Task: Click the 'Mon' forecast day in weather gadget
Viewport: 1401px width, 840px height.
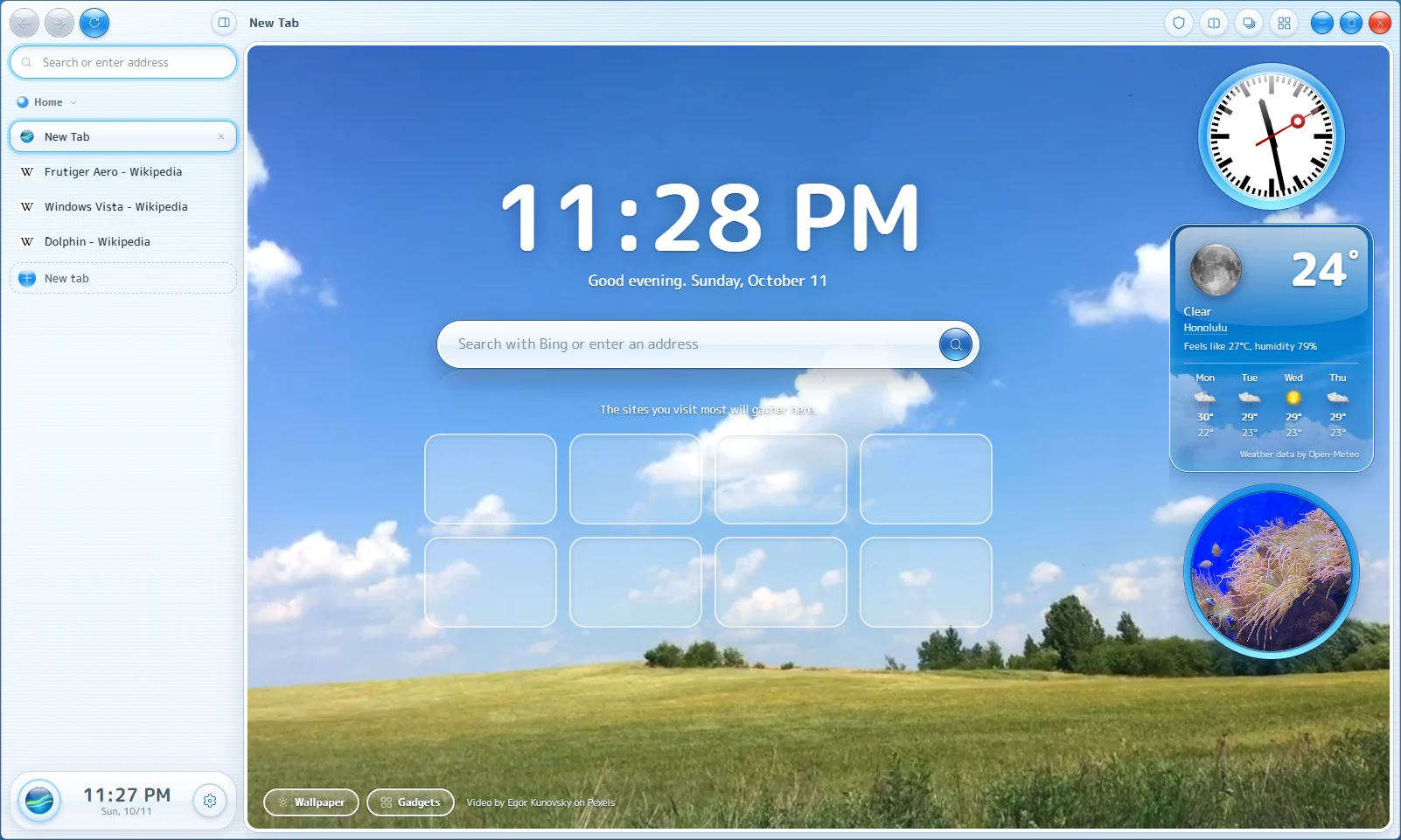Action: [x=1205, y=406]
